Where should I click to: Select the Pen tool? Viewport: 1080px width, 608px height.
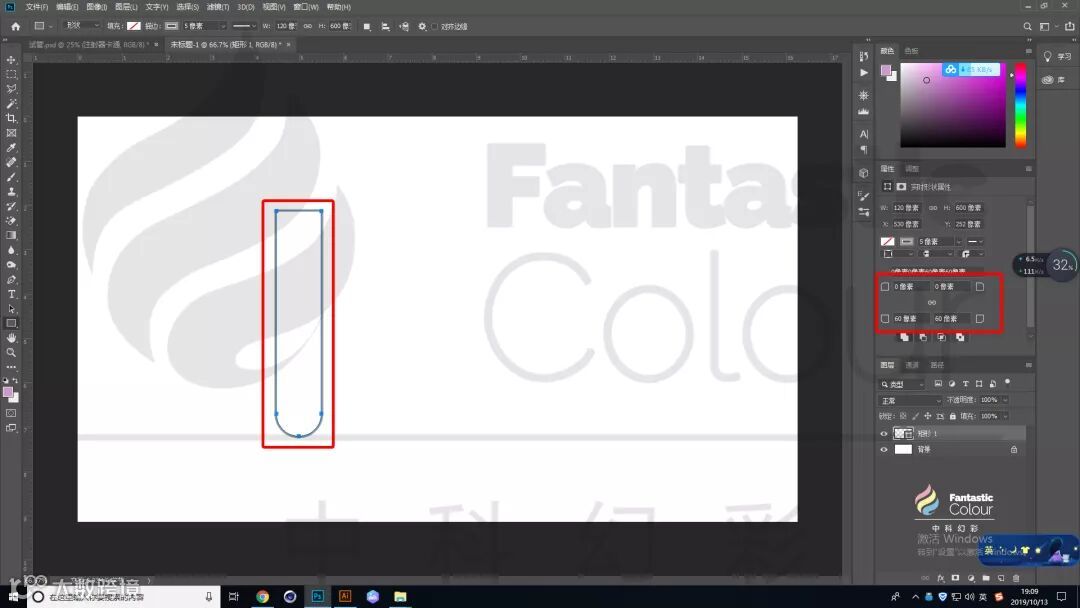(11, 280)
